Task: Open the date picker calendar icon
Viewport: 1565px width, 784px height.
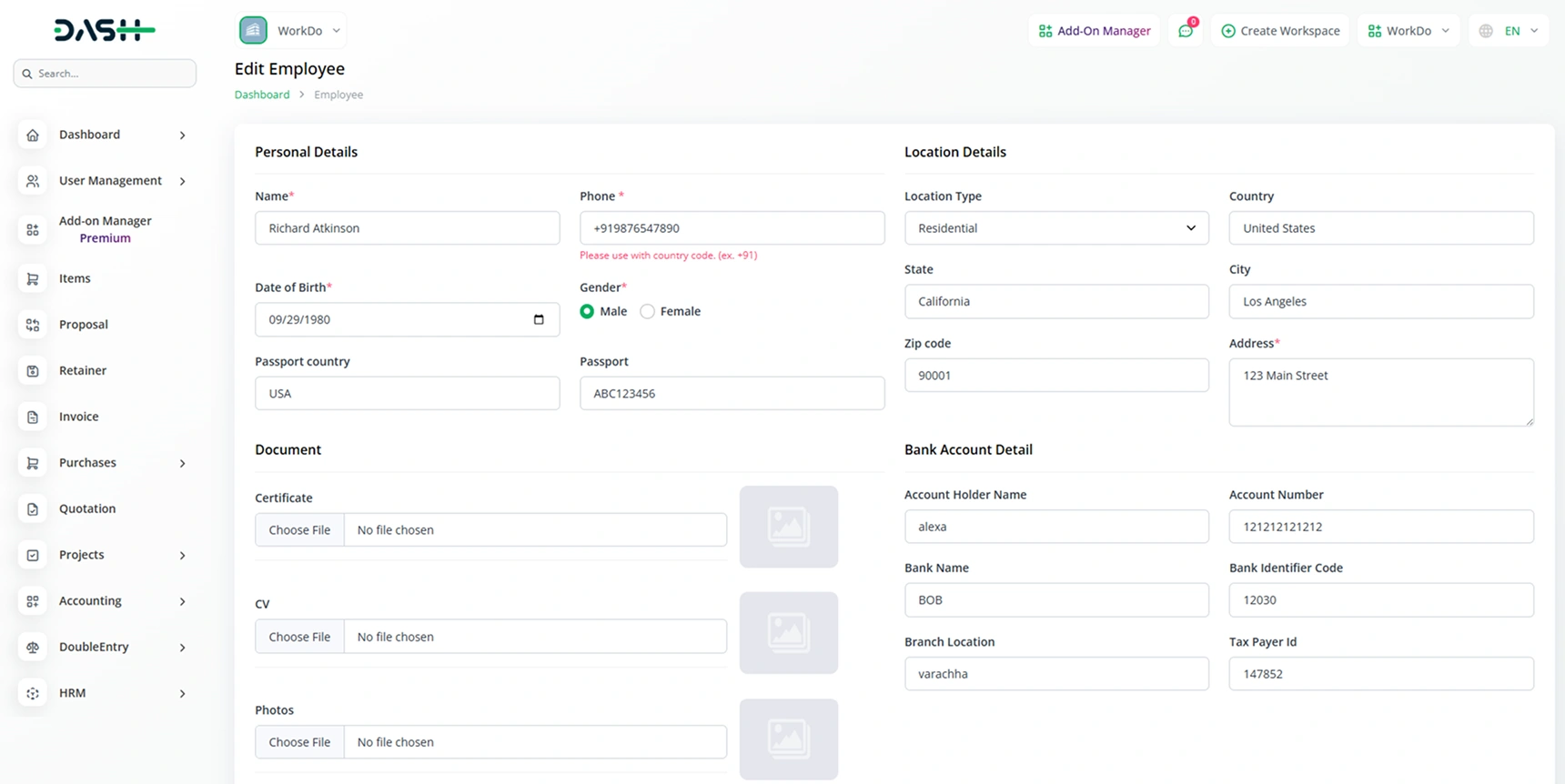Action: 539,319
